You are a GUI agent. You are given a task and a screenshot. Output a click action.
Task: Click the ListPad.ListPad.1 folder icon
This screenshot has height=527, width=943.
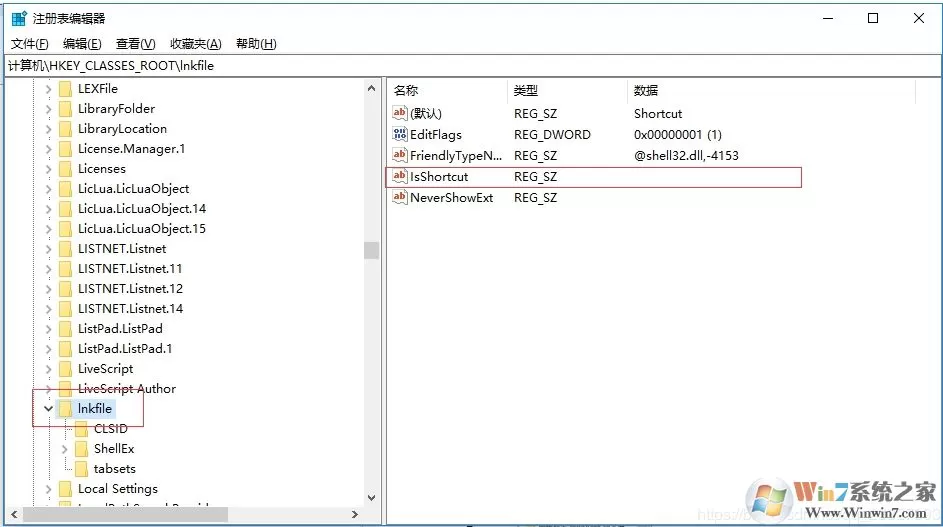(x=66, y=349)
